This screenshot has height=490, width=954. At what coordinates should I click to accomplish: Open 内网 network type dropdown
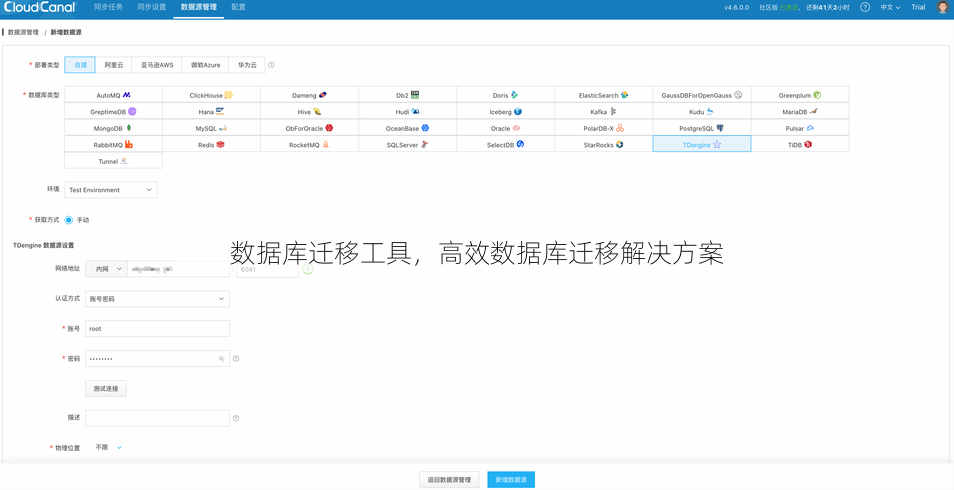coord(106,268)
